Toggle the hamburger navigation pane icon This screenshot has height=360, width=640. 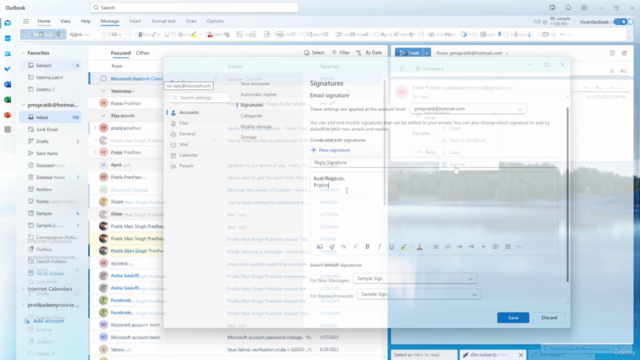click(26, 21)
